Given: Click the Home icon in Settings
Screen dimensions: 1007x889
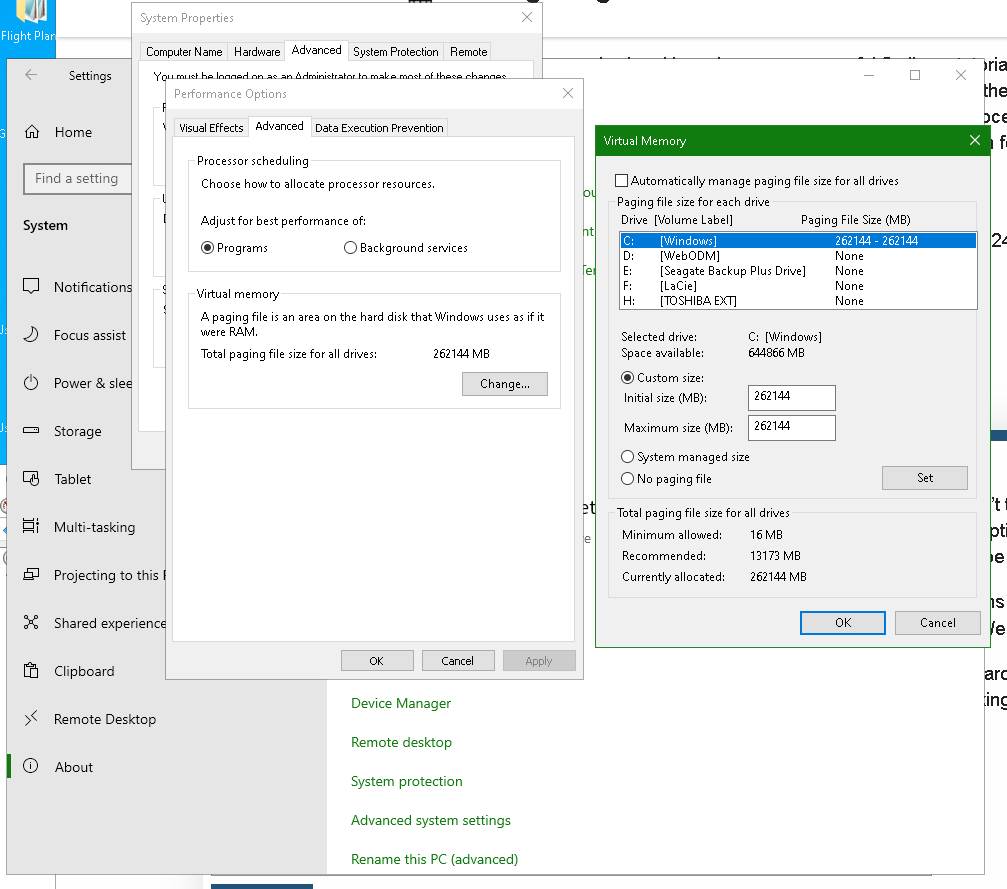Looking at the screenshot, I should 32,132.
